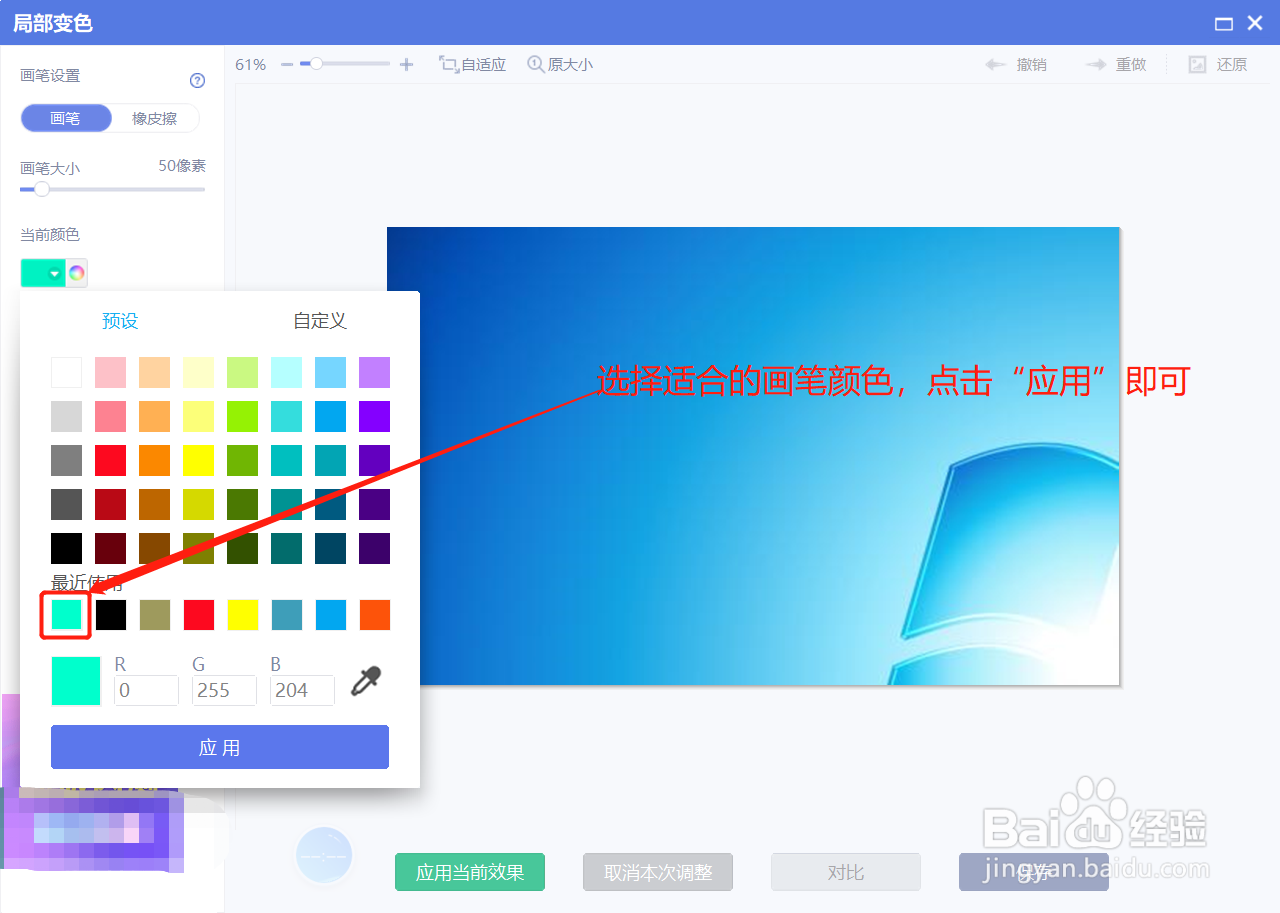Click the 原大小 original size icon

click(x=536, y=64)
